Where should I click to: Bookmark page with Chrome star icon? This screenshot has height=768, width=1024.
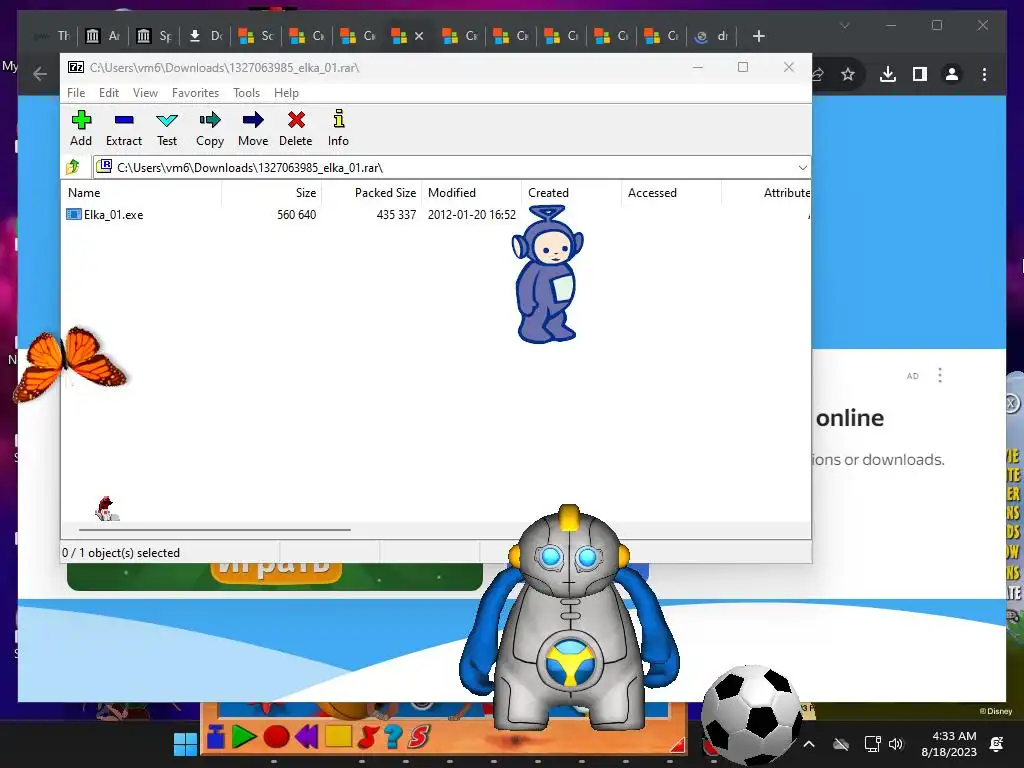pyautogui.click(x=848, y=74)
